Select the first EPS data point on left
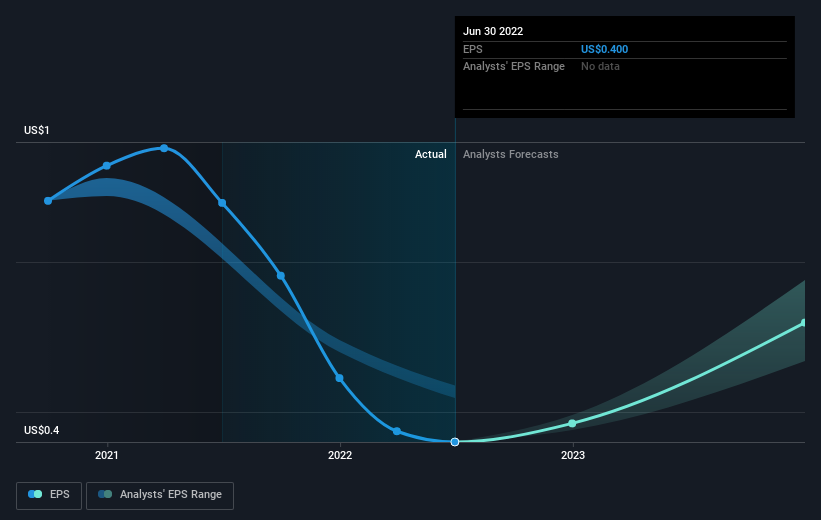821x520 pixels. [48, 201]
